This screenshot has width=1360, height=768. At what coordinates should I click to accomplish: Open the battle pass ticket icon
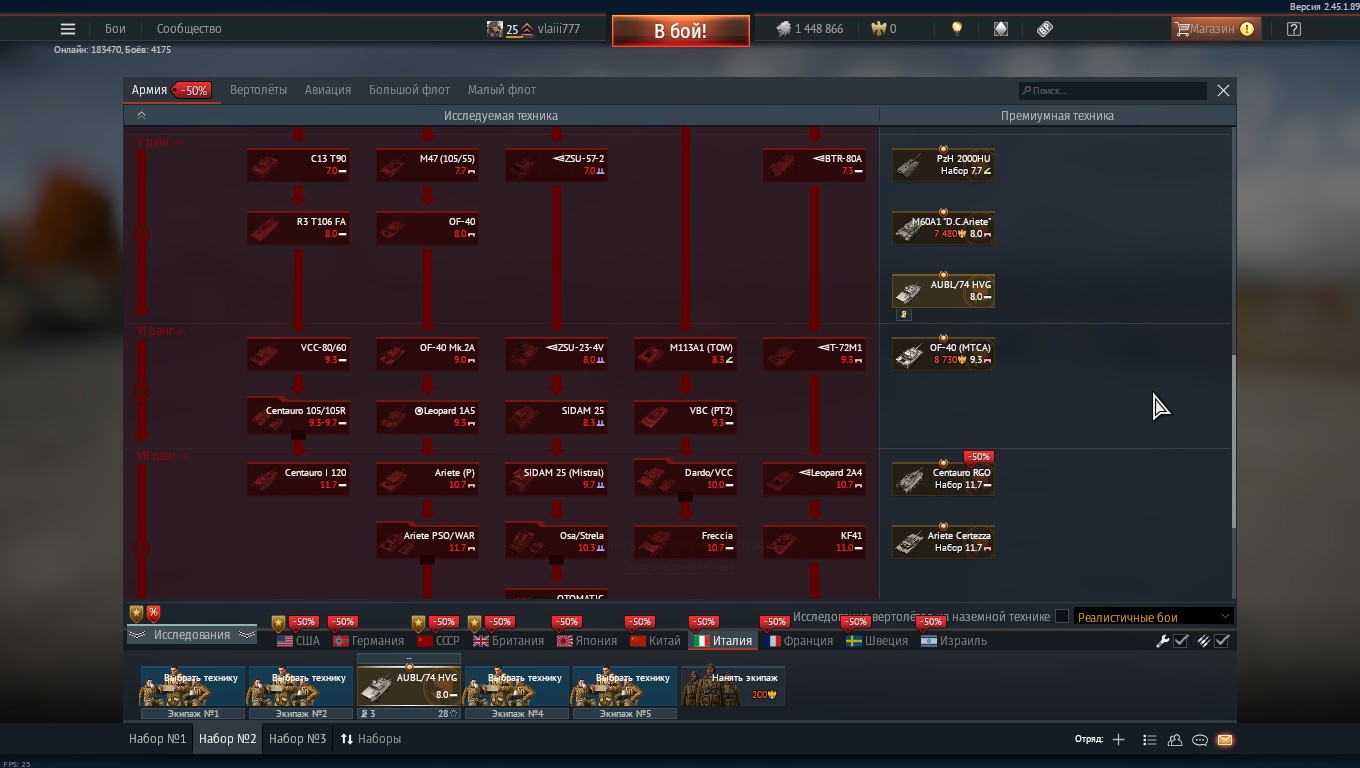tap(1045, 29)
